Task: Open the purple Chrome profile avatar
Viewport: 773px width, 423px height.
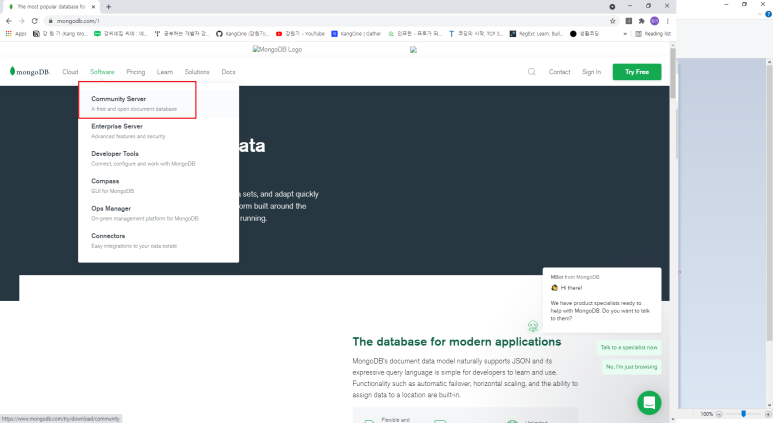Action: pos(654,21)
